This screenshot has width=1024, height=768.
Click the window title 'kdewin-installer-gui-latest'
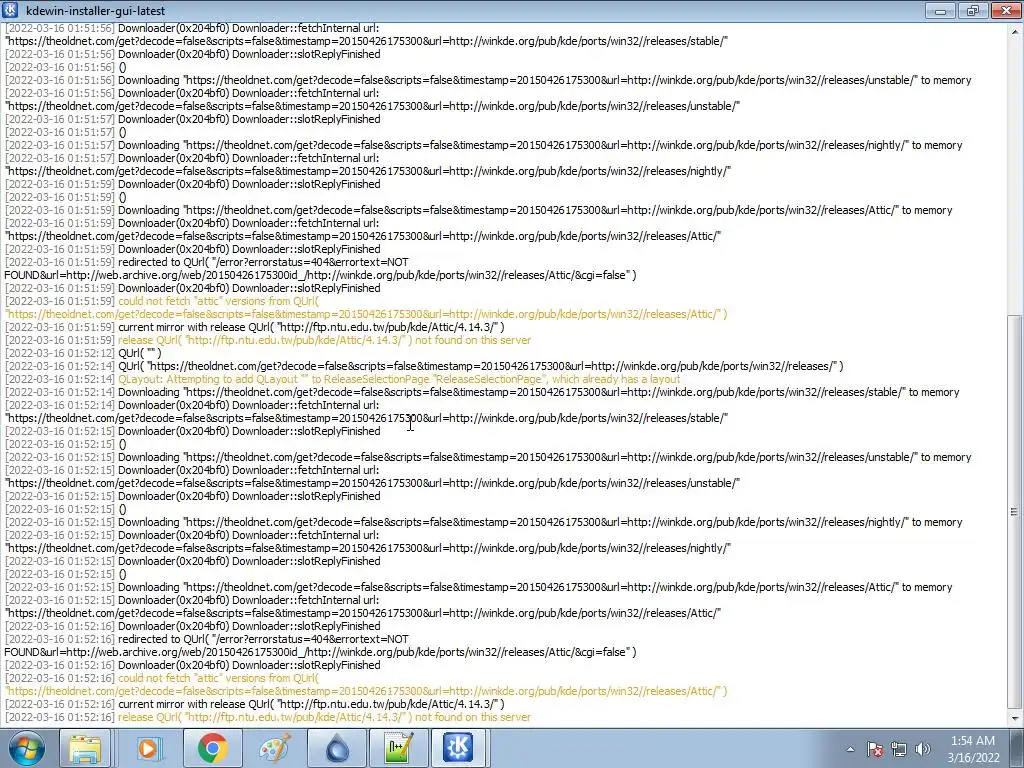[95, 10]
